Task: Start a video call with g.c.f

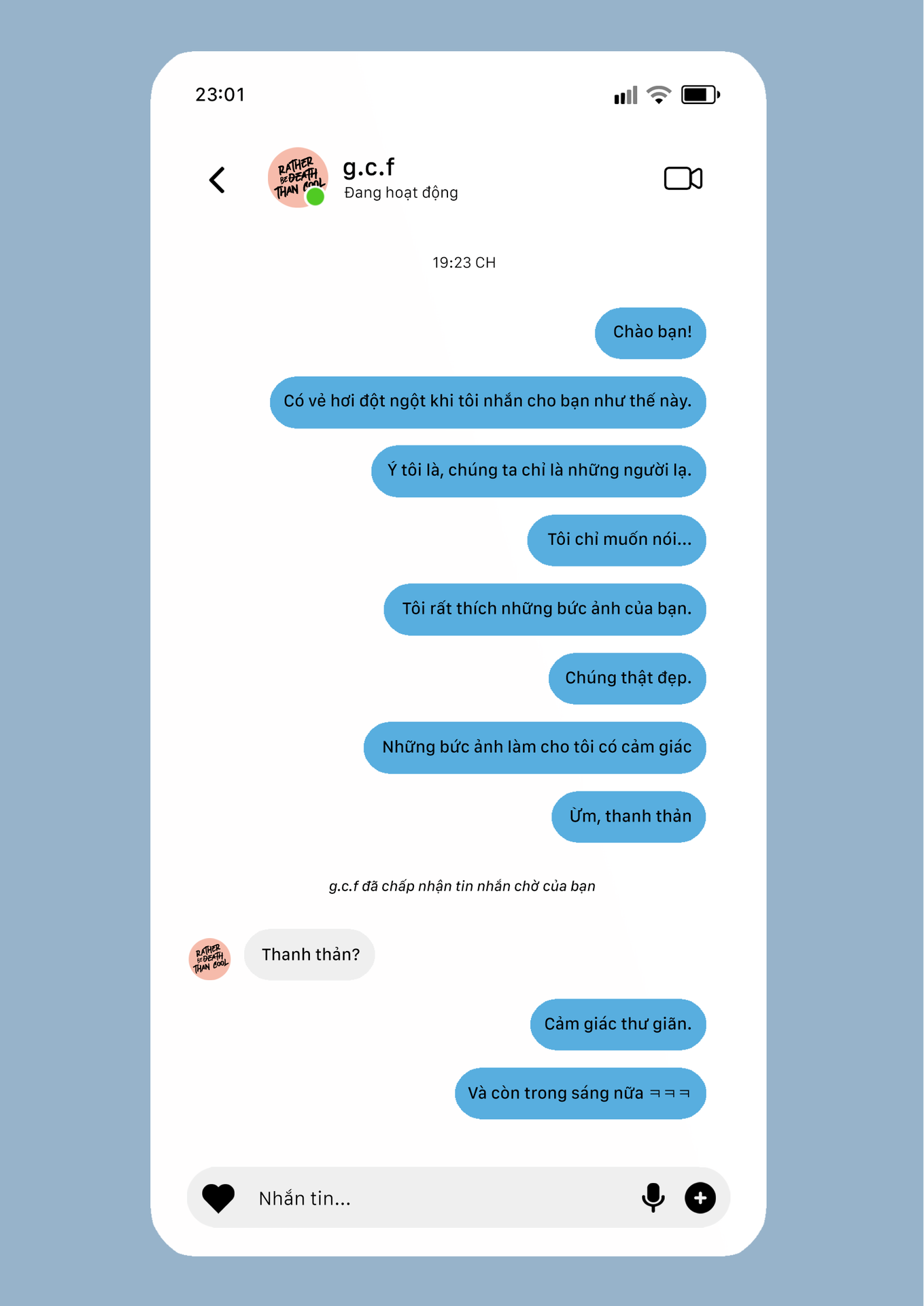Action: tap(683, 178)
